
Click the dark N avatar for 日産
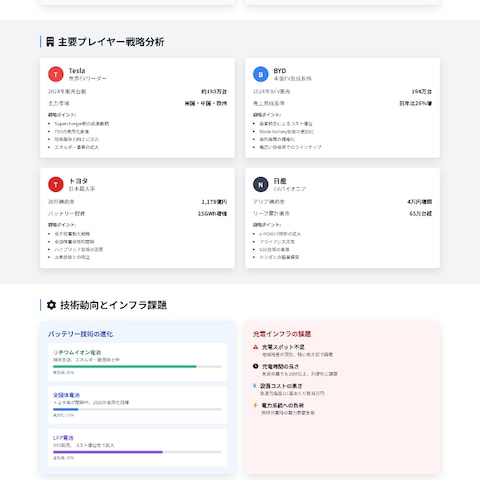coord(261,184)
